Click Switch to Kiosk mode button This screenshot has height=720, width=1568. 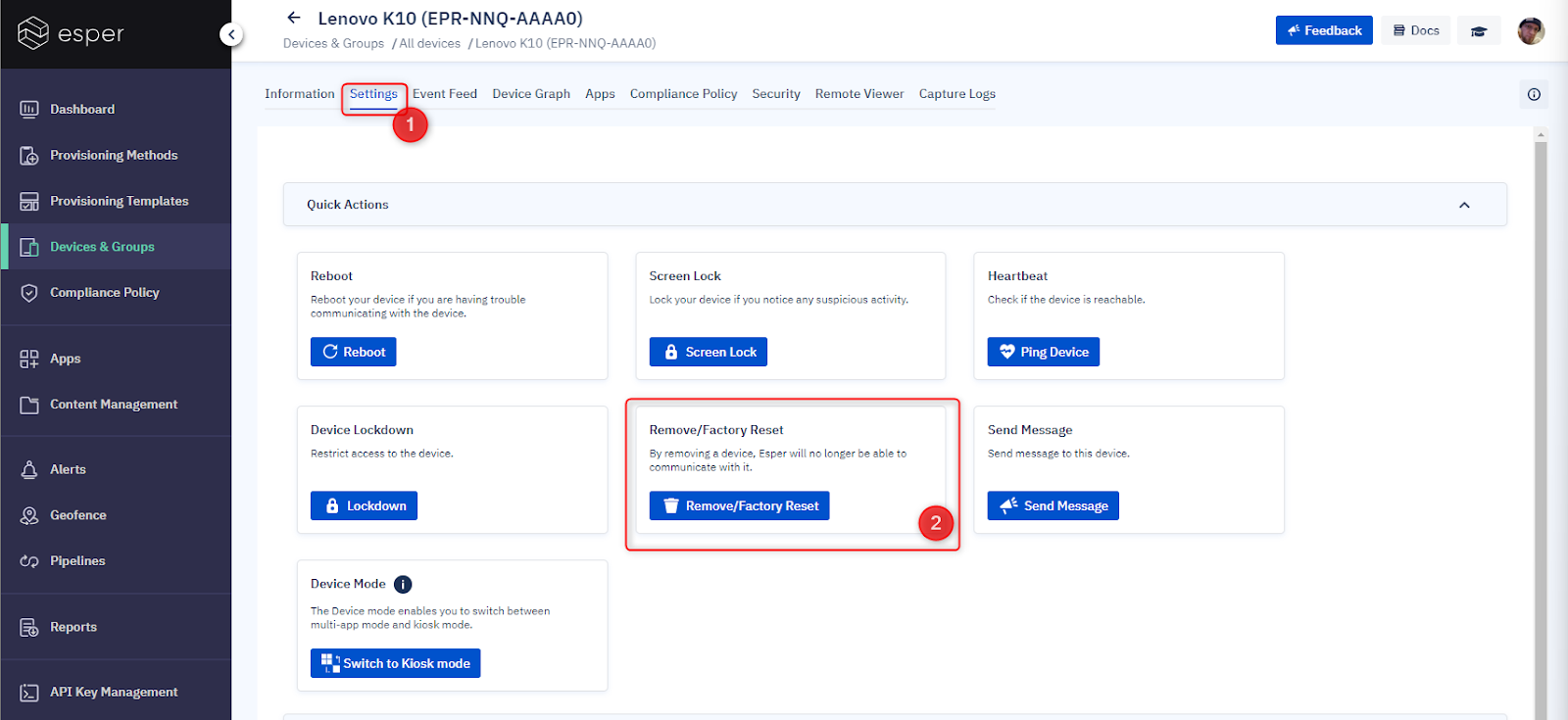[x=396, y=663]
